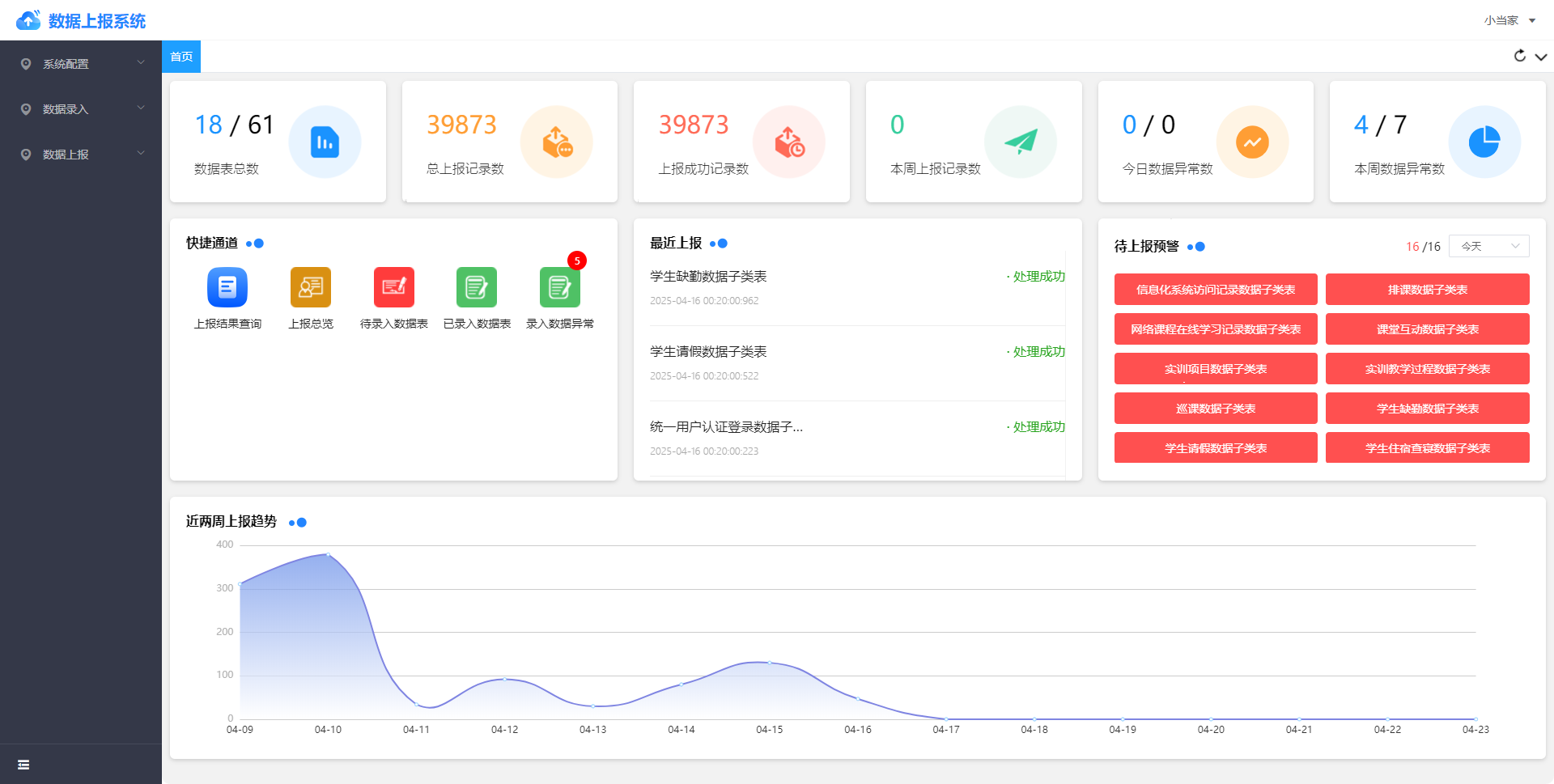Click the 本周数据异常数 pie chart icon
This screenshot has height=784, width=1554.
click(x=1484, y=142)
